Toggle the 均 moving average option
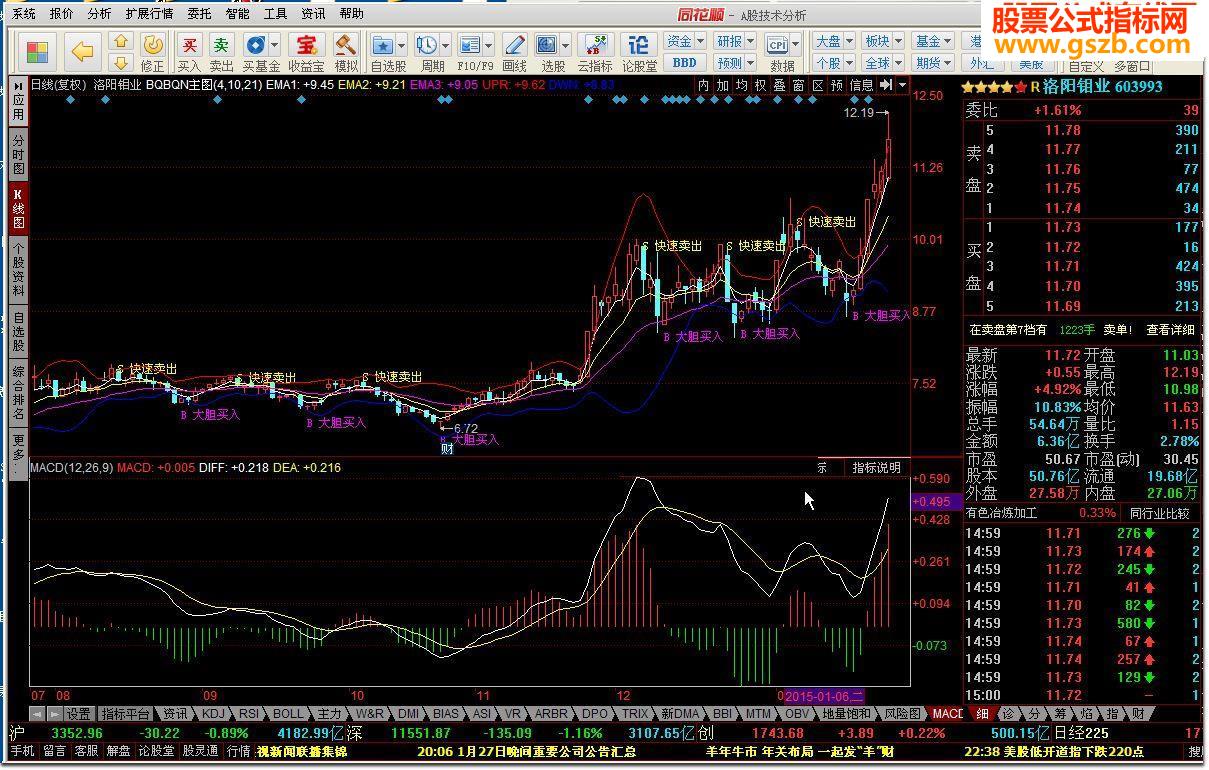 pos(741,86)
